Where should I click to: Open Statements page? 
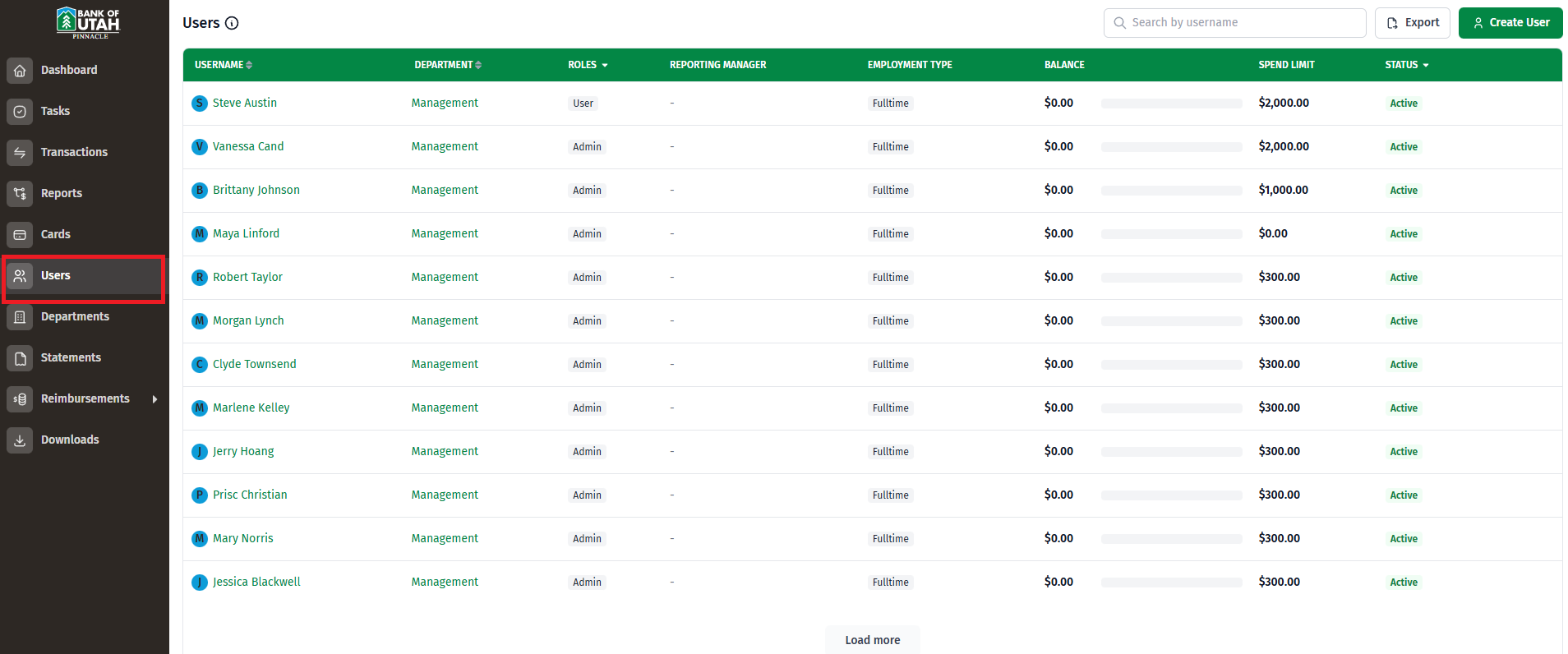[71, 357]
